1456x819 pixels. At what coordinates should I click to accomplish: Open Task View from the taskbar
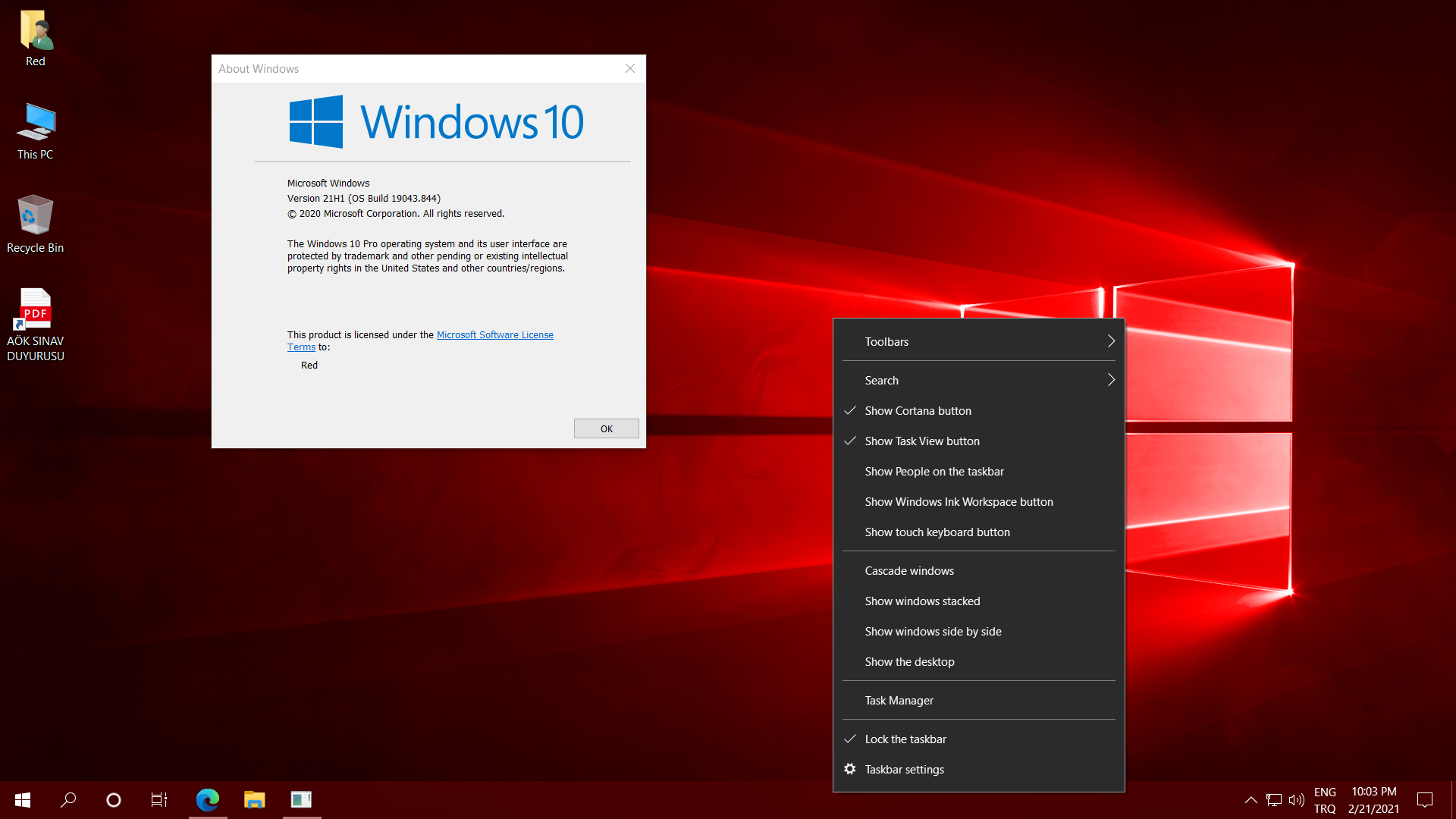[158, 799]
